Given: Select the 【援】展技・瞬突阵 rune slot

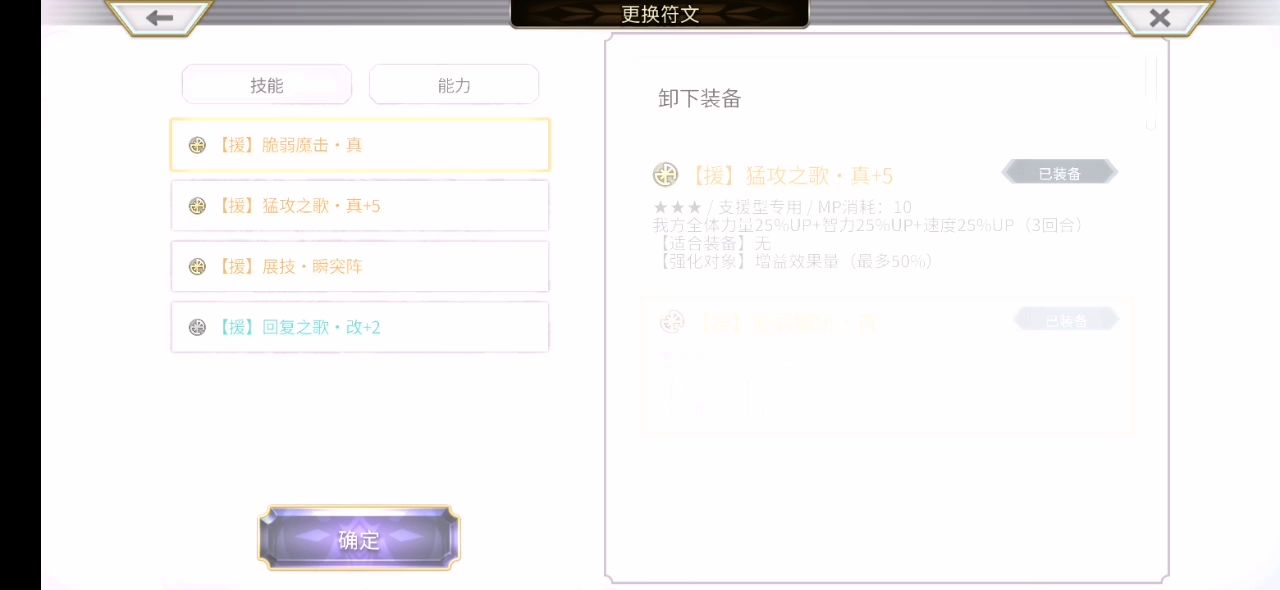Looking at the screenshot, I should [360, 267].
